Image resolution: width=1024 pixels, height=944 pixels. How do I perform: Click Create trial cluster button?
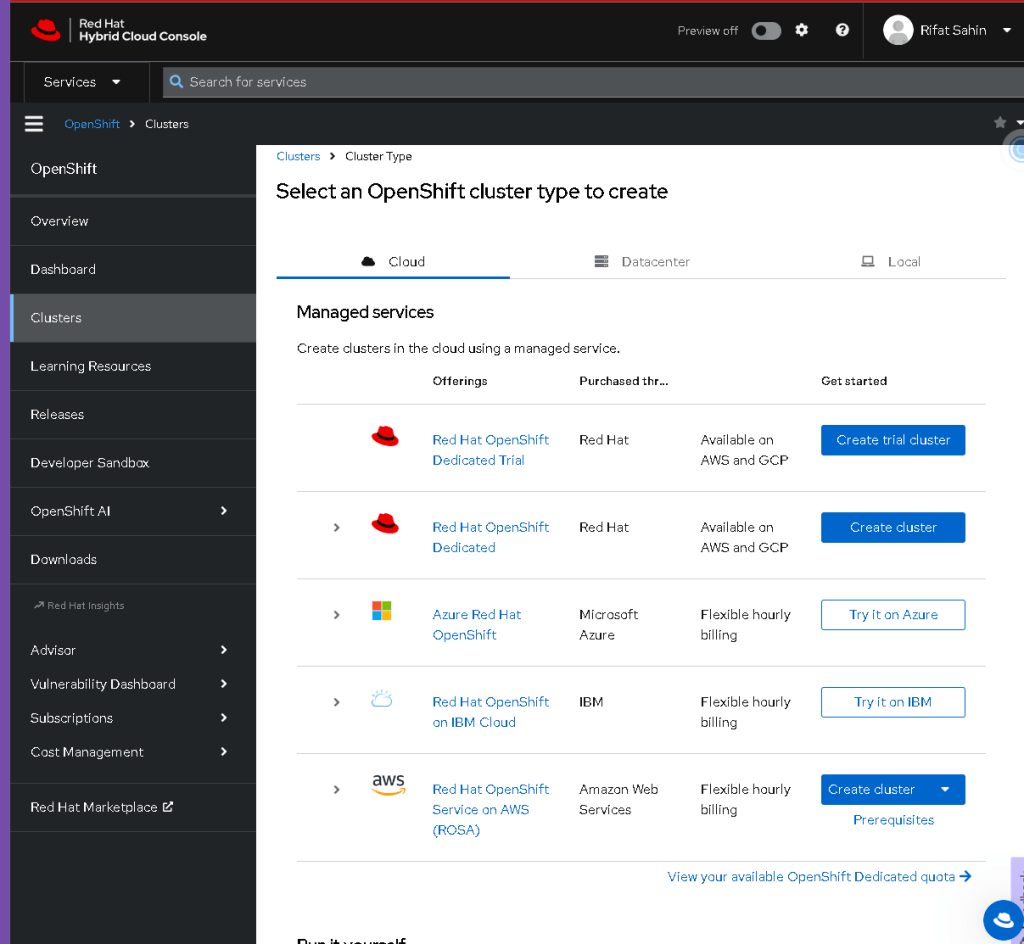893,440
